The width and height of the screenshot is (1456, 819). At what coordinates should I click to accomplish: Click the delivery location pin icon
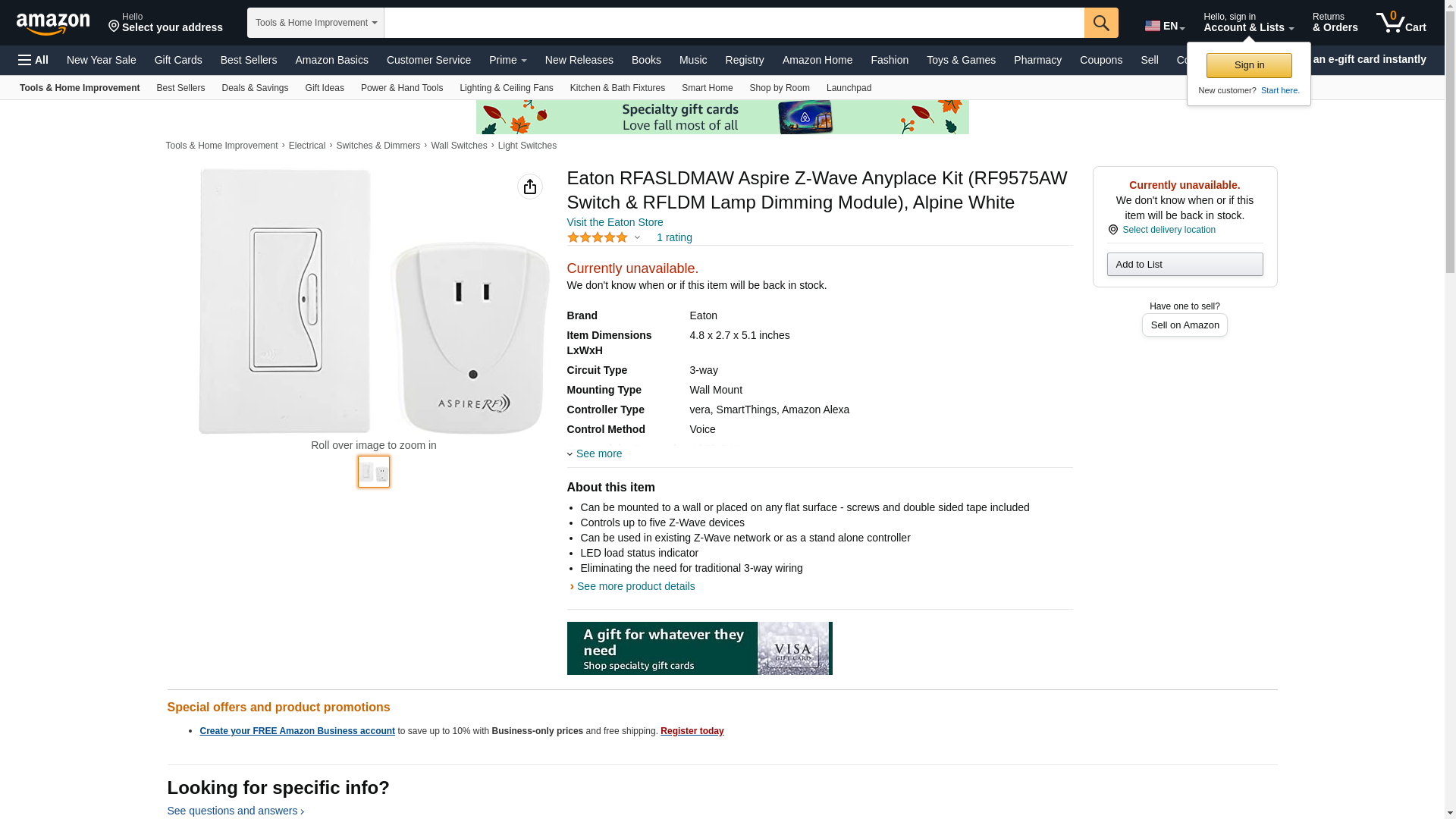click(1112, 230)
